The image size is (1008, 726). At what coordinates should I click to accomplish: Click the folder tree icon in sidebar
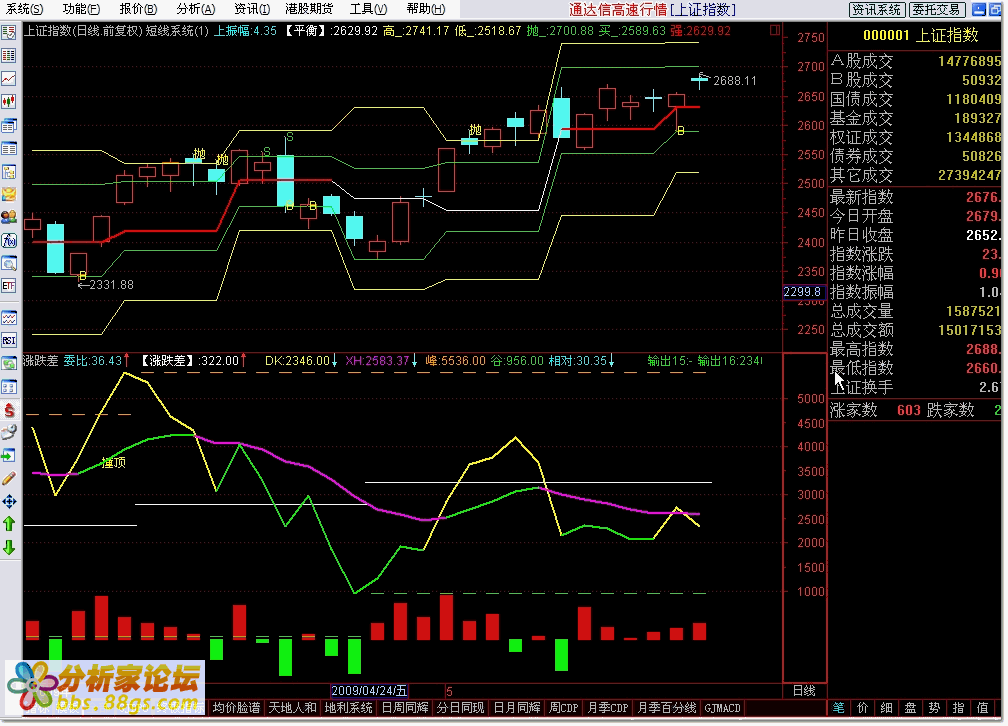point(9,172)
